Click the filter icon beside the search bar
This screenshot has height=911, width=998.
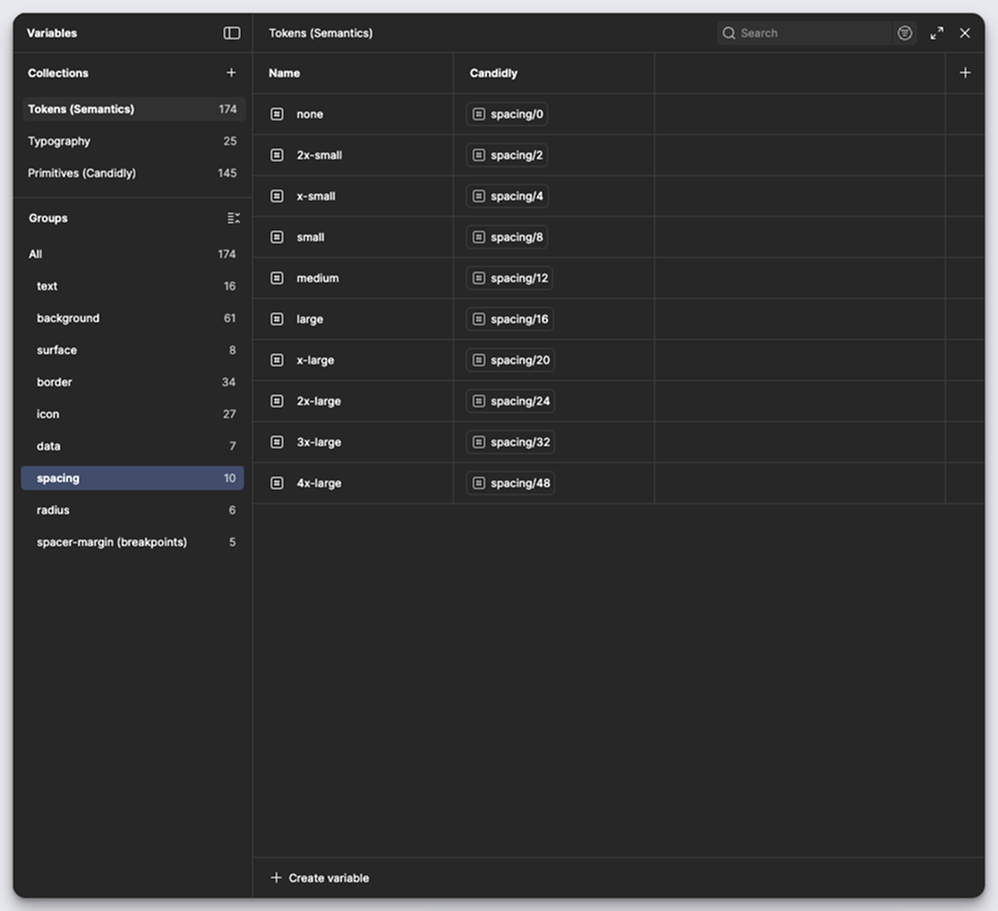click(905, 33)
